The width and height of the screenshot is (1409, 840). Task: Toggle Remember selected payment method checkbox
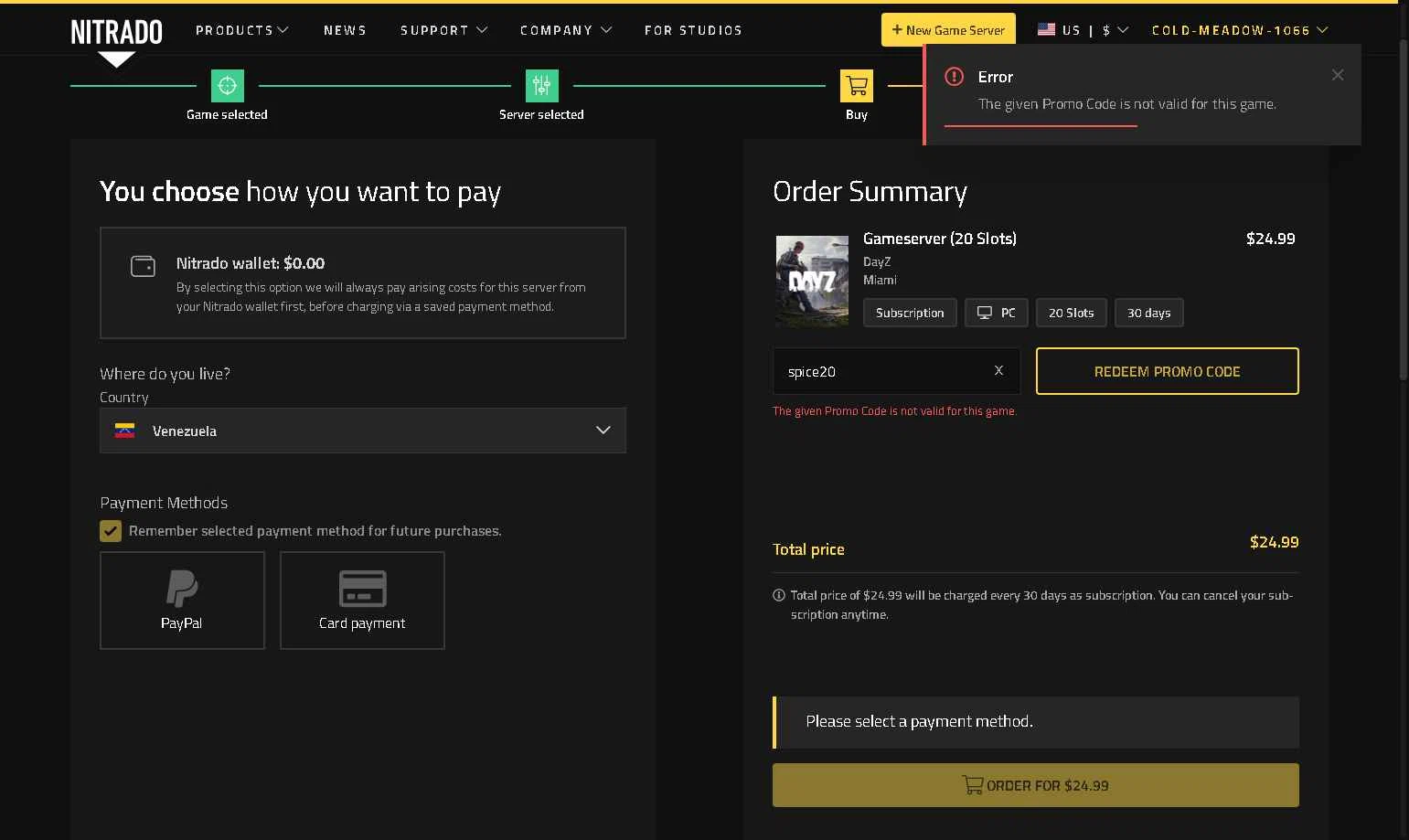(x=111, y=531)
